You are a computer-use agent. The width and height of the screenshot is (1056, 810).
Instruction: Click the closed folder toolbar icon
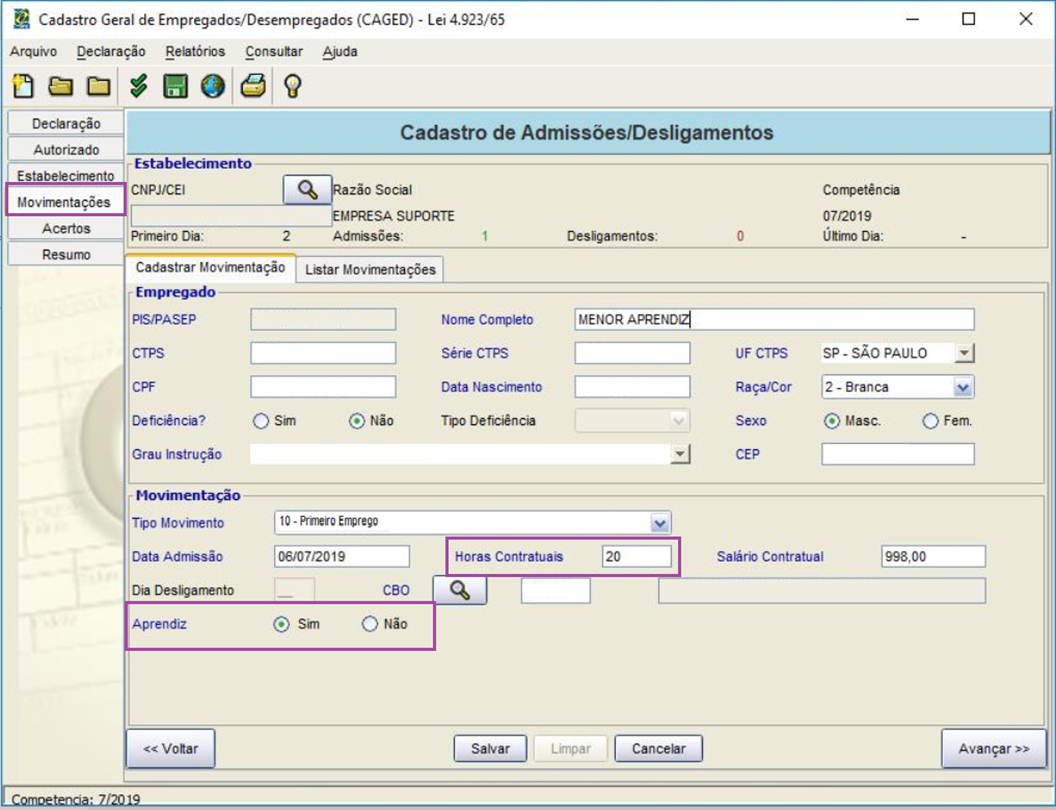tap(98, 86)
